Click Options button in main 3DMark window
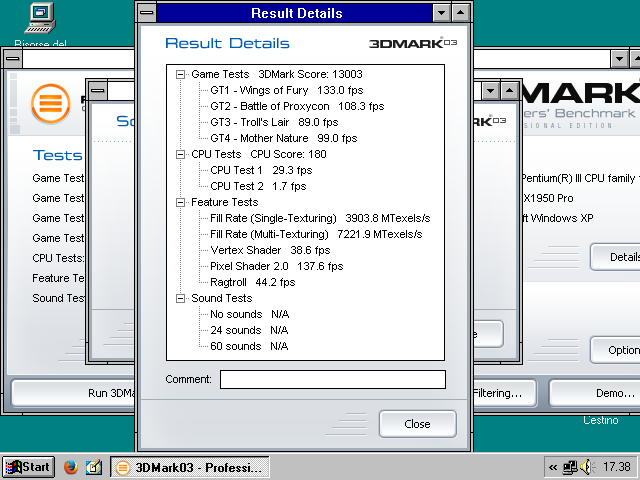 point(616,350)
